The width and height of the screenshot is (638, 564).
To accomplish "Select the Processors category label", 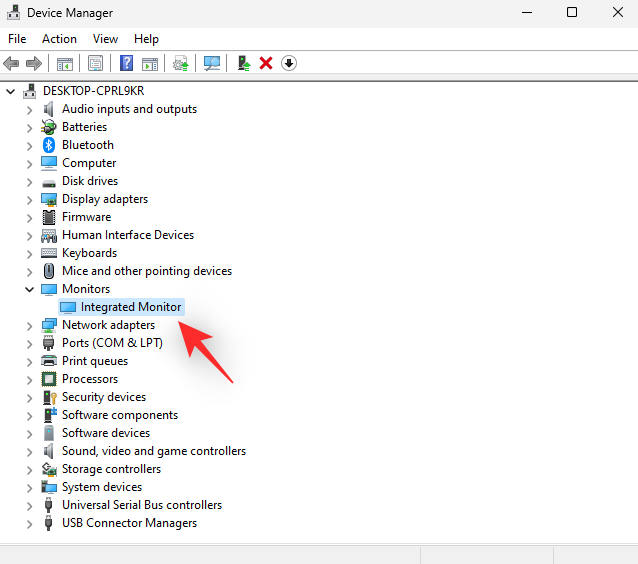I will (90, 379).
